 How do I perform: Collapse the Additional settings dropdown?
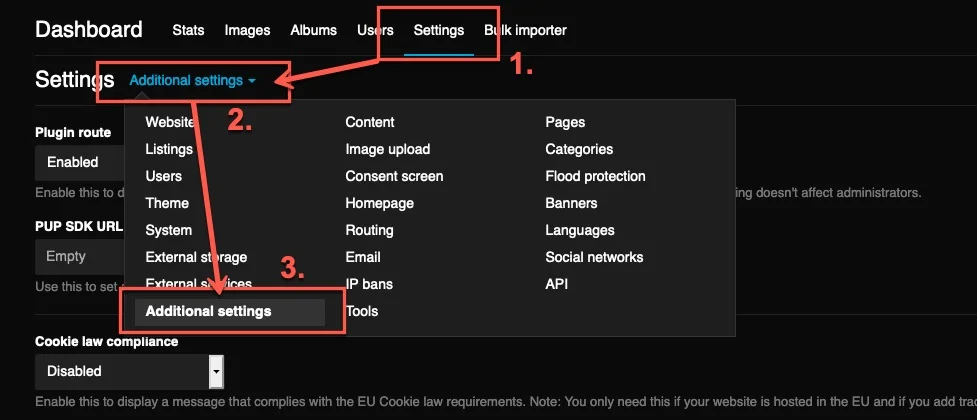[x=193, y=80]
